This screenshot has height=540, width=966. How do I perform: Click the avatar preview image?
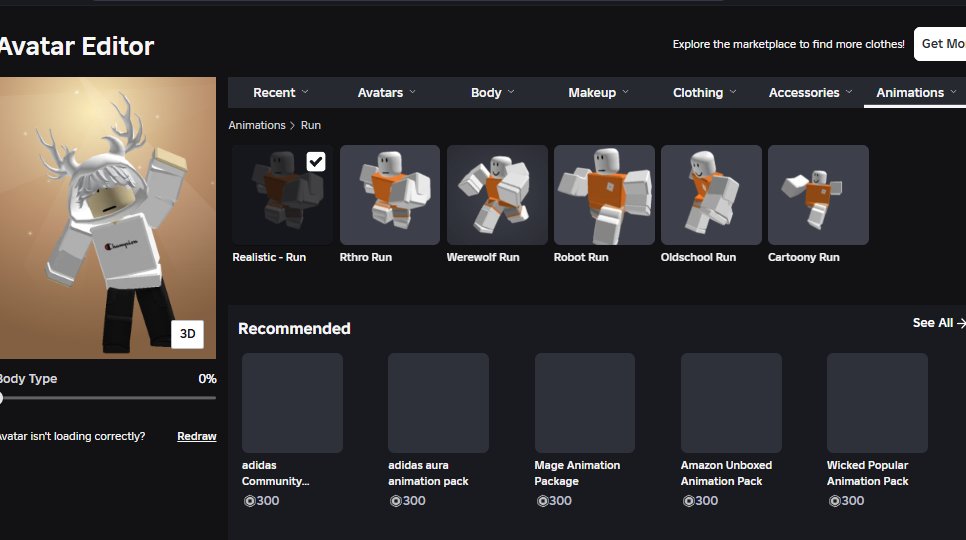[108, 218]
